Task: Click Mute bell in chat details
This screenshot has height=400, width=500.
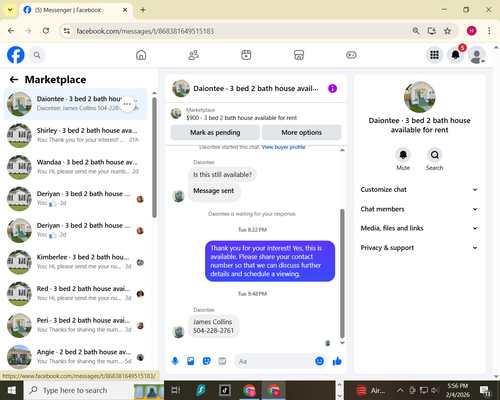Action: tap(403, 155)
